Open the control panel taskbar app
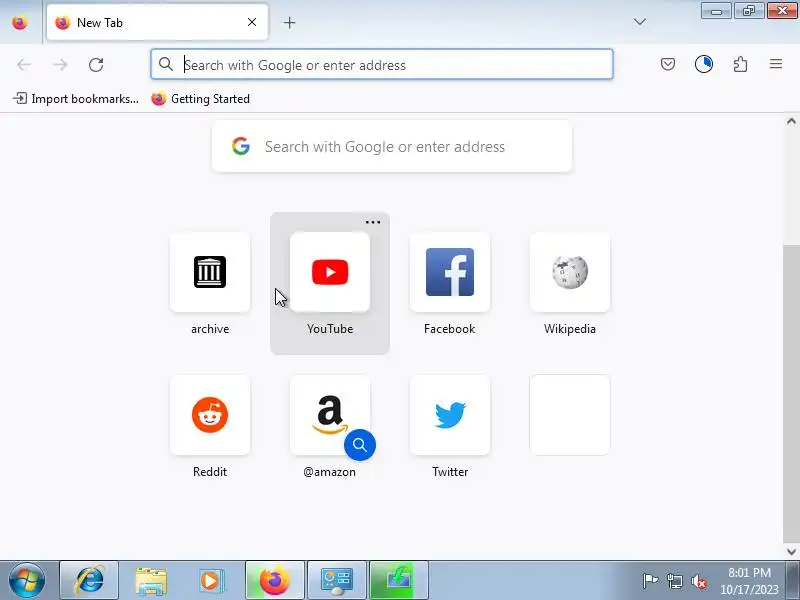Screen dimensions: 800x600 [x=337, y=581]
